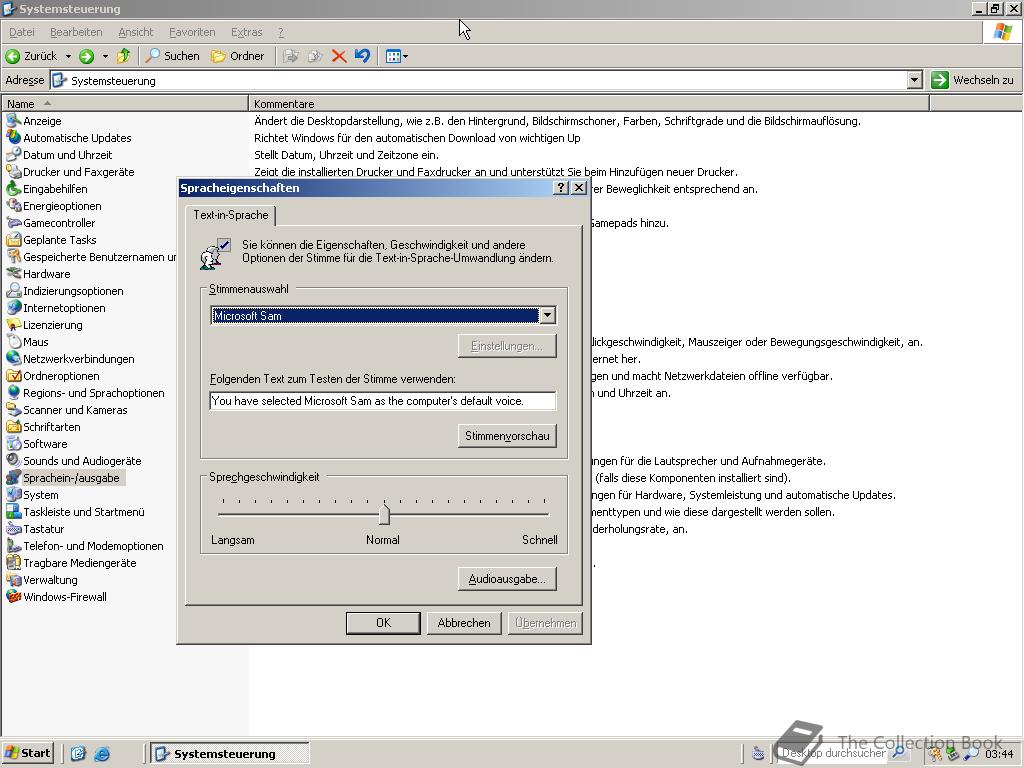Viewport: 1024px width, 768px height.
Task: Open the Windows Start button
Action: click(27, 753)
